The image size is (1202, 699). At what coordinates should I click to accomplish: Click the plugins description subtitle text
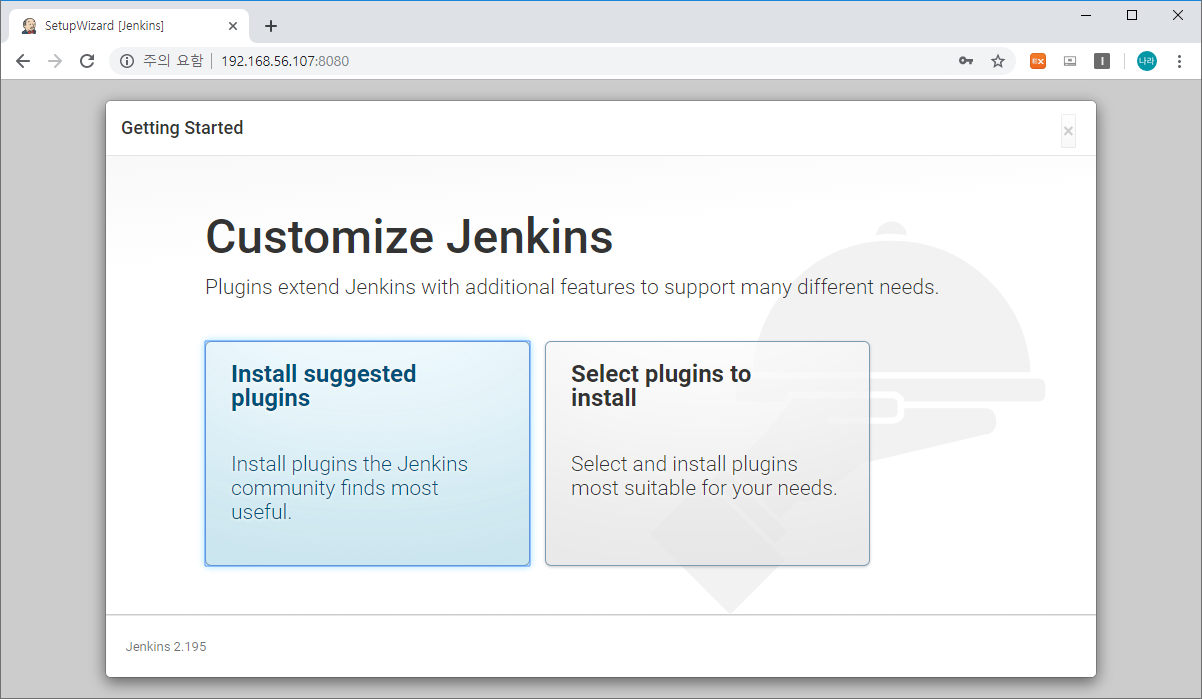coord(572,287)
